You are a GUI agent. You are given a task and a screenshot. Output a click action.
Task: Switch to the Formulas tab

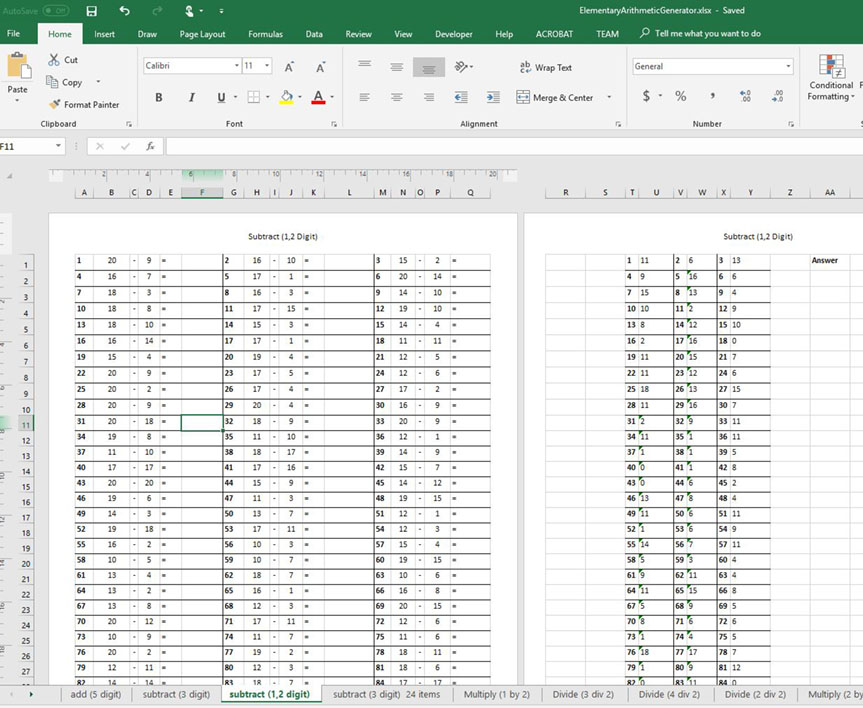click(x=265, y=34)
